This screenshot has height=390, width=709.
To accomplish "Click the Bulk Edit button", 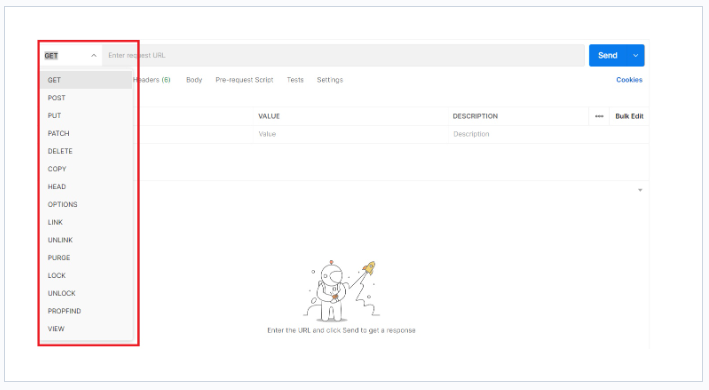I will tap(629, 116).
